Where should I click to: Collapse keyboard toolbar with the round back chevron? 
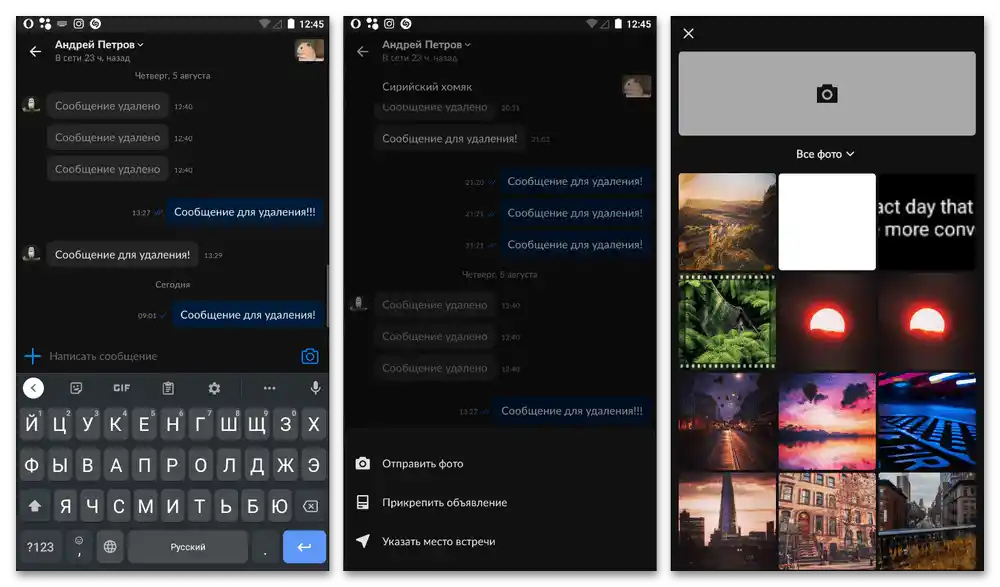pyautogui.click(x=33, y=387)
